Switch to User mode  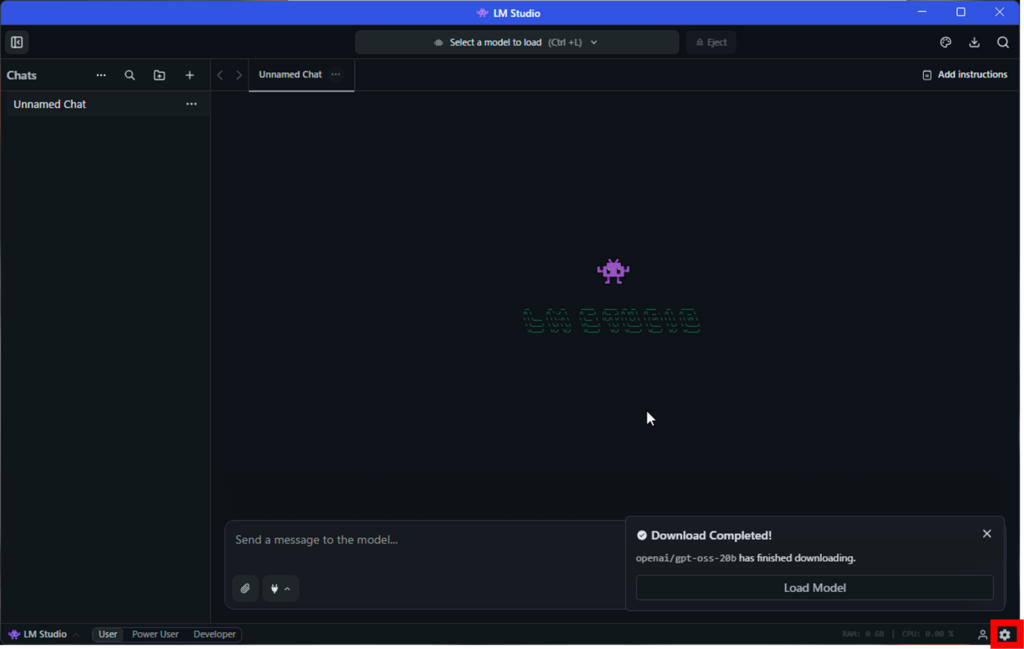click(108, 634)
